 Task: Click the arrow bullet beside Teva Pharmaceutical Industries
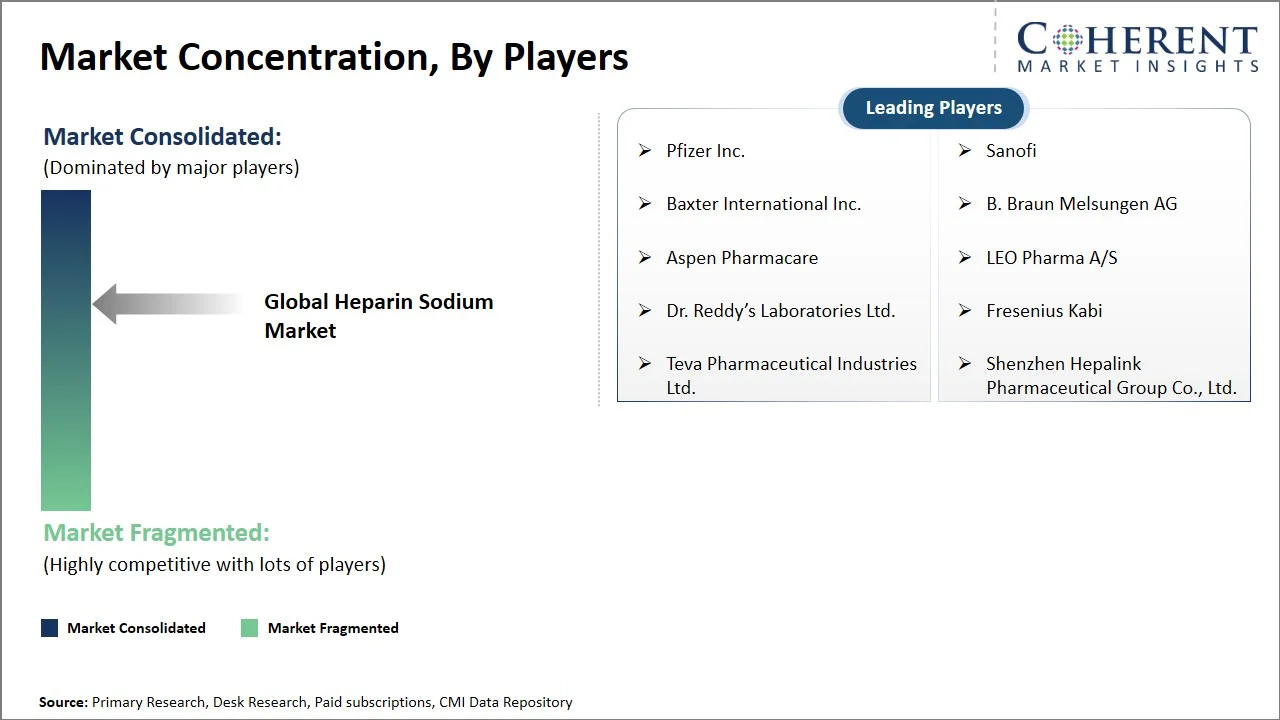click(645, 364)
